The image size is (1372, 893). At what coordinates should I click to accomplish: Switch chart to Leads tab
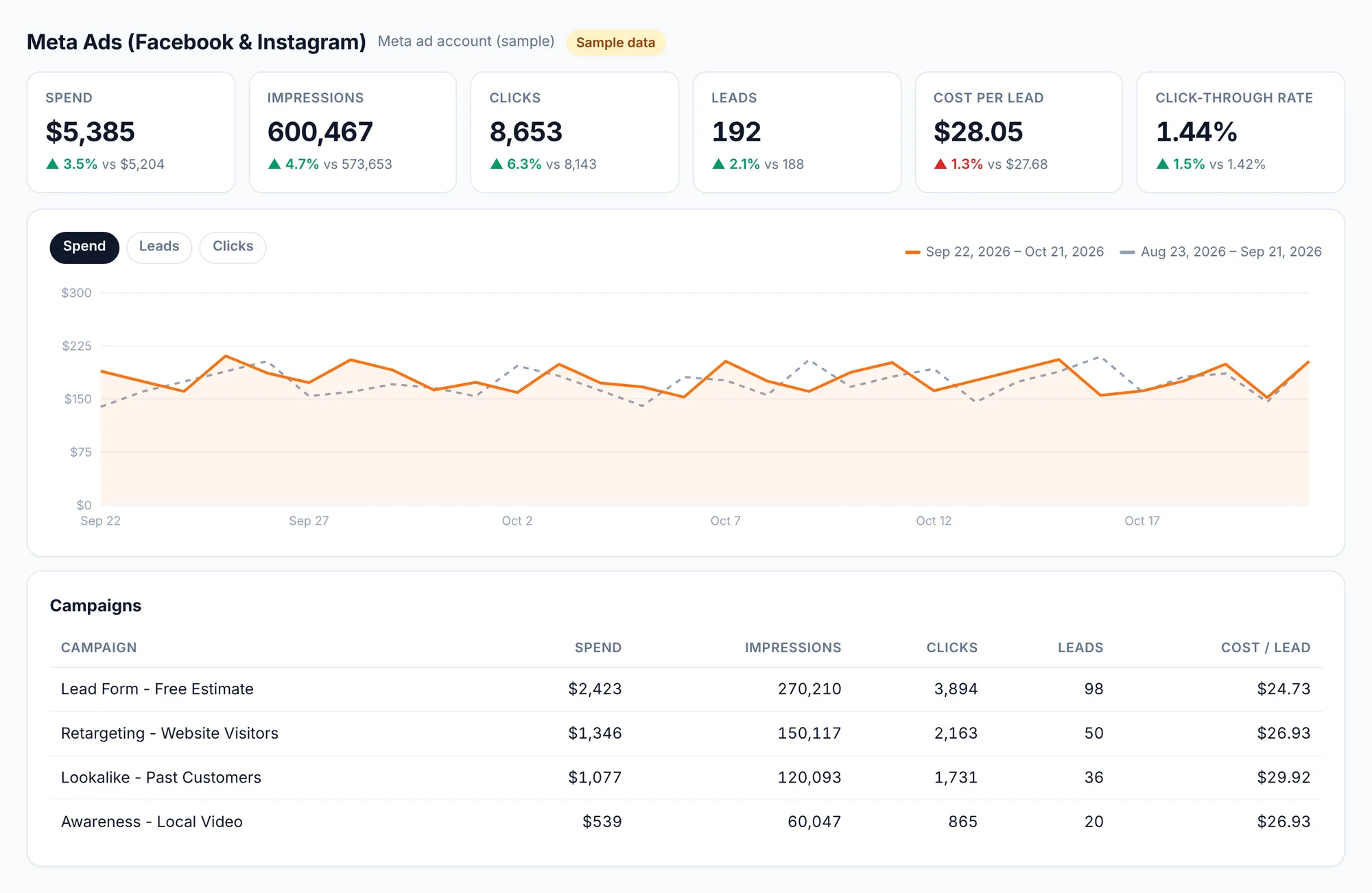[x=159, y=247]
